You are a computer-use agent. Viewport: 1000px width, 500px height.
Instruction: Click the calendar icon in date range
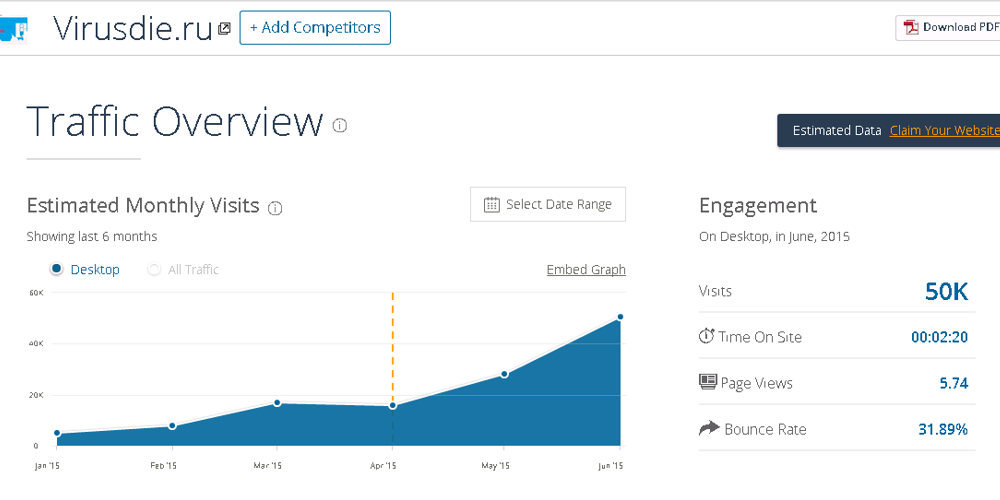point(491,204)
